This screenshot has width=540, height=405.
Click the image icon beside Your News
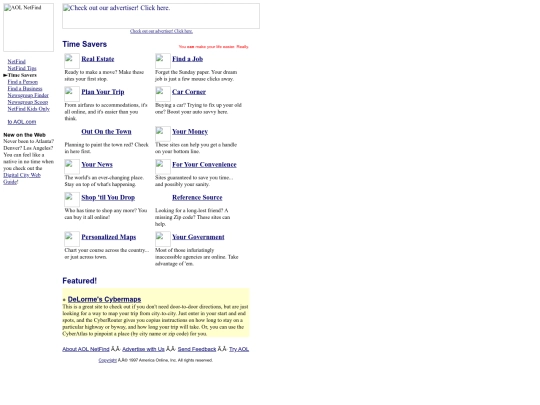coord(72,166)
